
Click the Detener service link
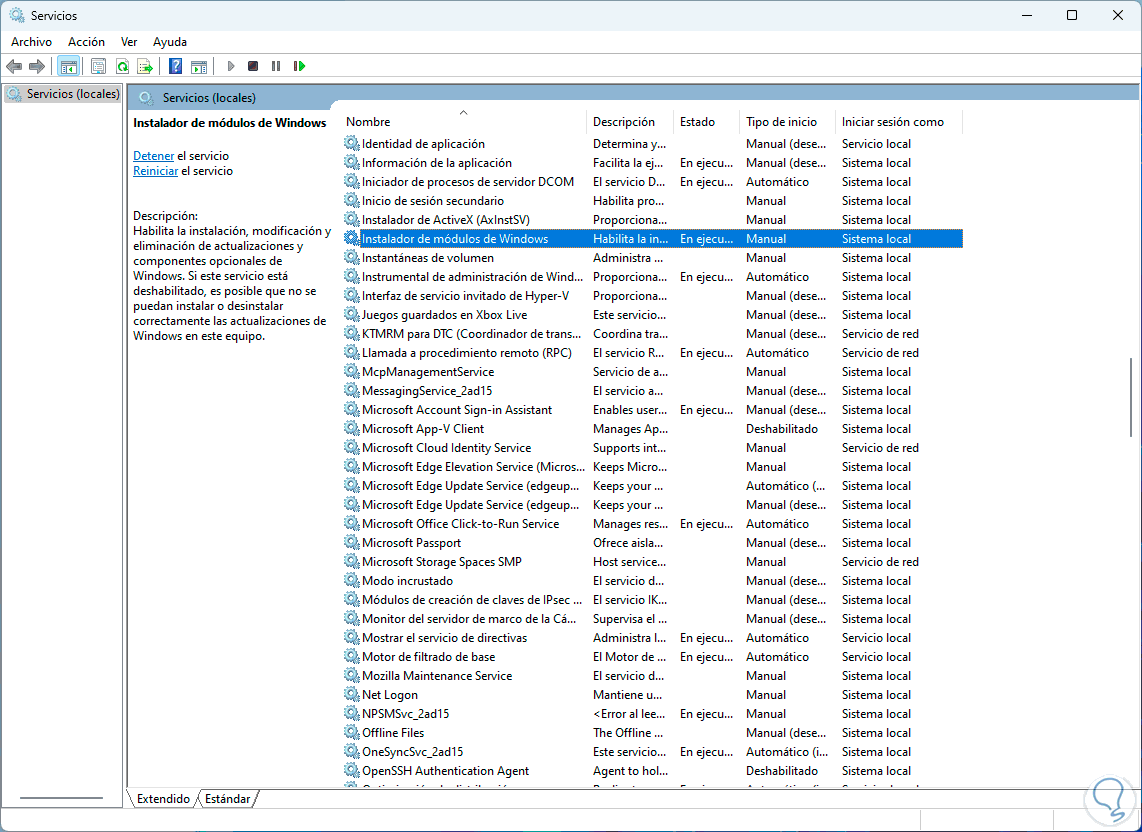point(153,156)
